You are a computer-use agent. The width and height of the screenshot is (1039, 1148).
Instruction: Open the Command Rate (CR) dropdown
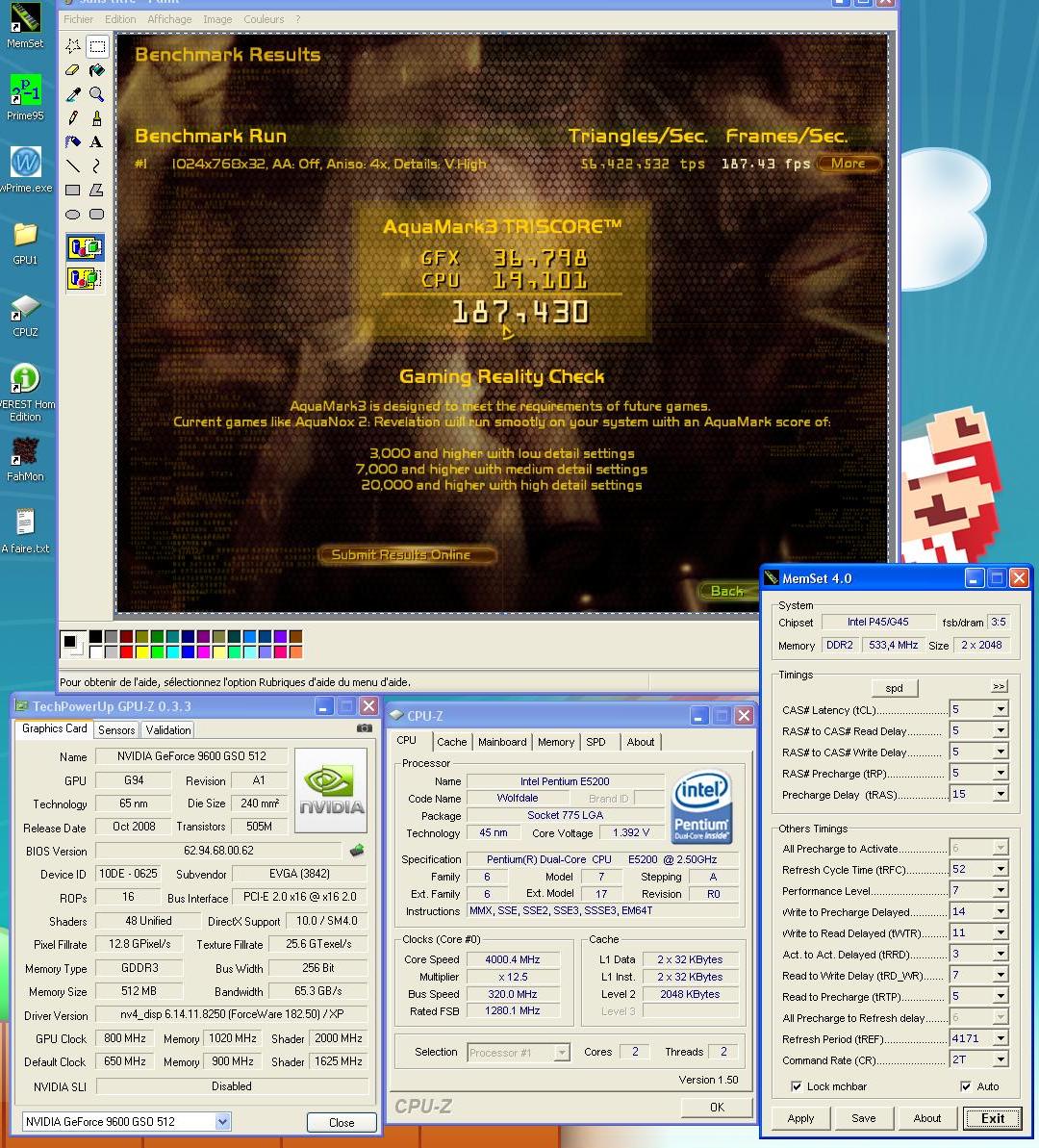pyautogui.click(x=1001, y=1059)
